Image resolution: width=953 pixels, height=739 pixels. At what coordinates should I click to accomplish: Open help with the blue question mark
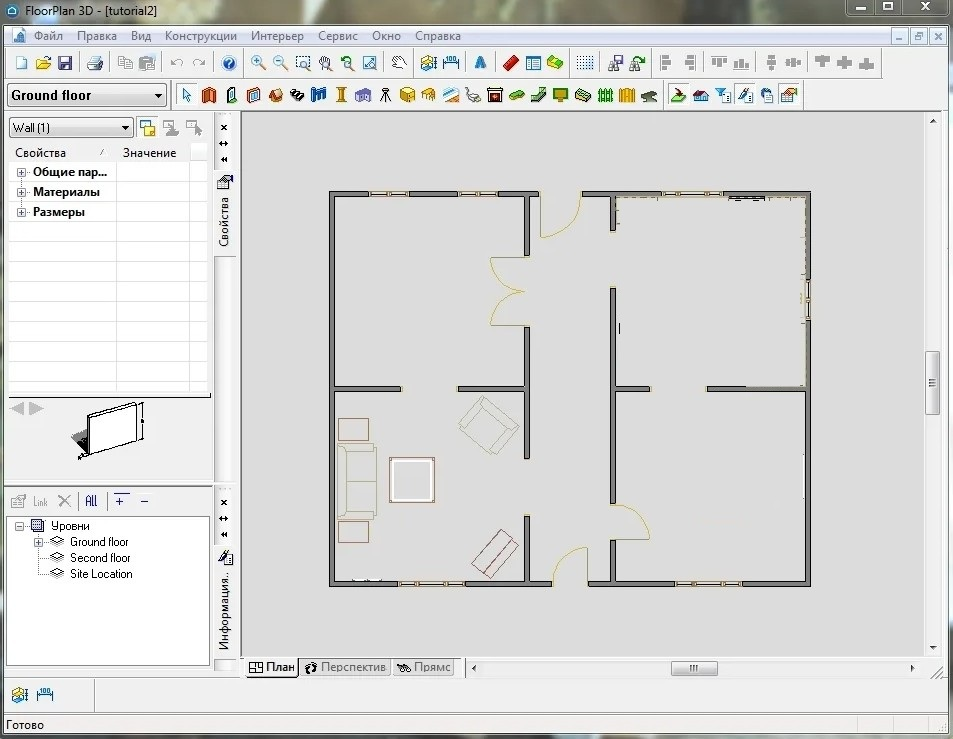coord(229,63)
